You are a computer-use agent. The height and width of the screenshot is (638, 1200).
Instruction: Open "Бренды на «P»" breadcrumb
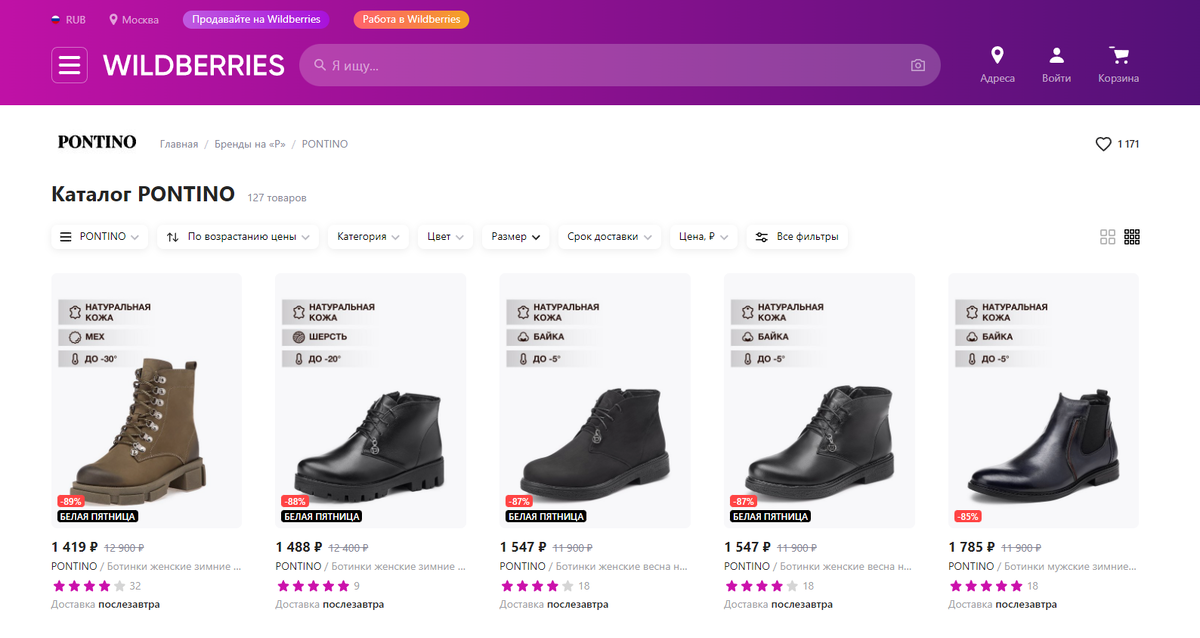(250, 144)
